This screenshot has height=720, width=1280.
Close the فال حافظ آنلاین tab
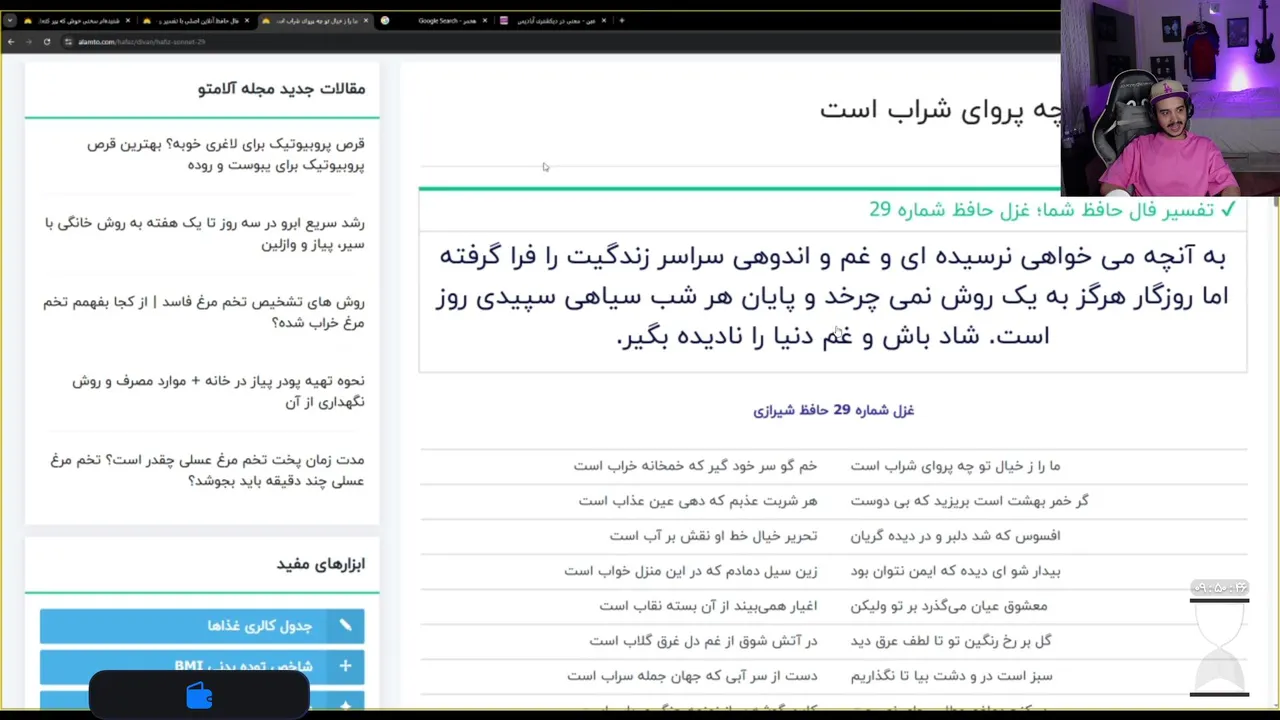tap(248, 20)
